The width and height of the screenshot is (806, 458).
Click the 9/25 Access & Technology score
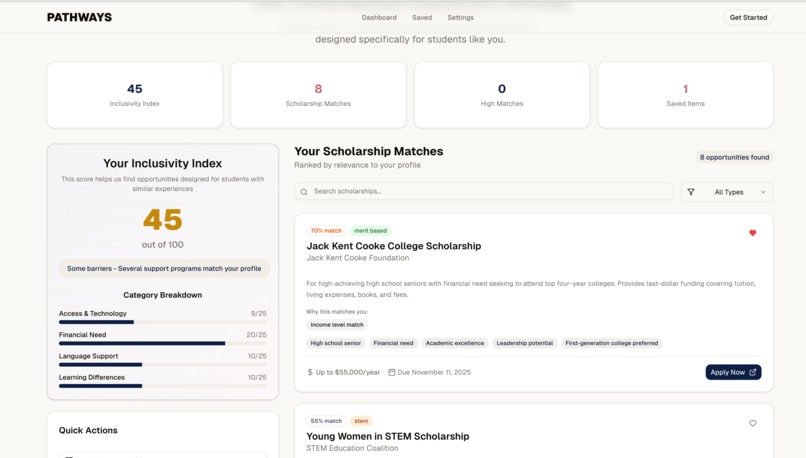259,314
